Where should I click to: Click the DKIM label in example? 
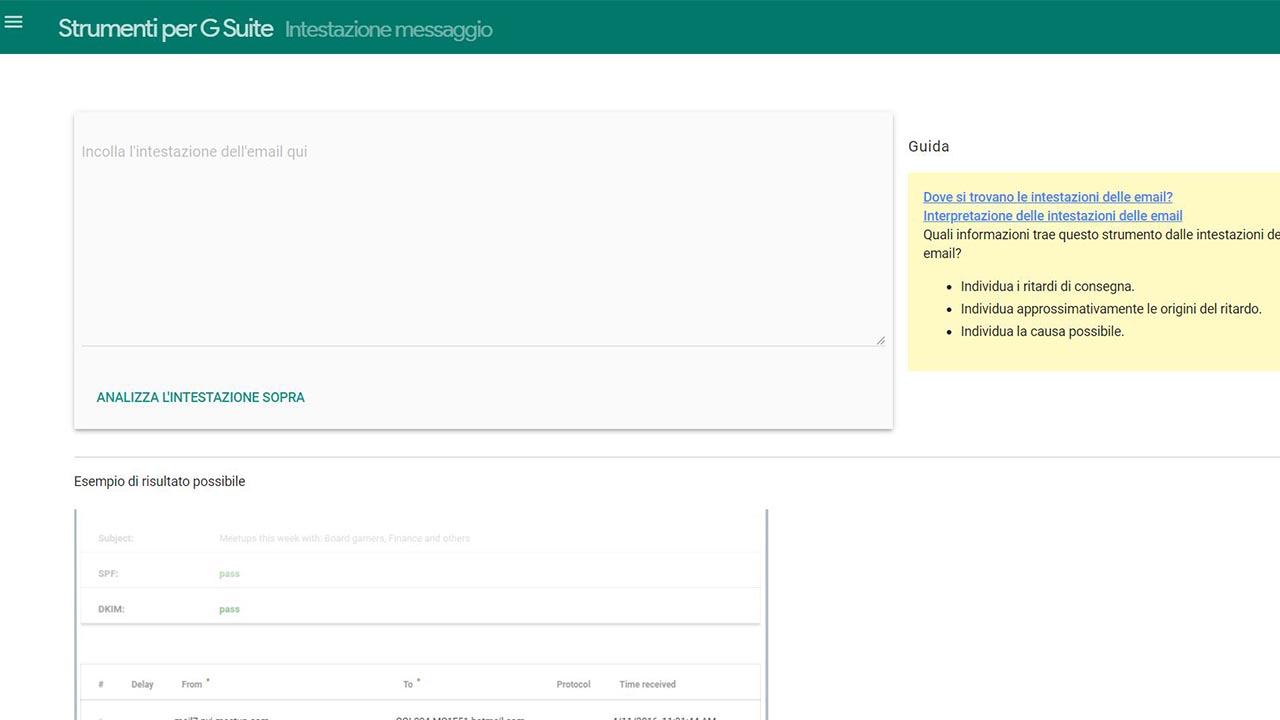(111, 609)
